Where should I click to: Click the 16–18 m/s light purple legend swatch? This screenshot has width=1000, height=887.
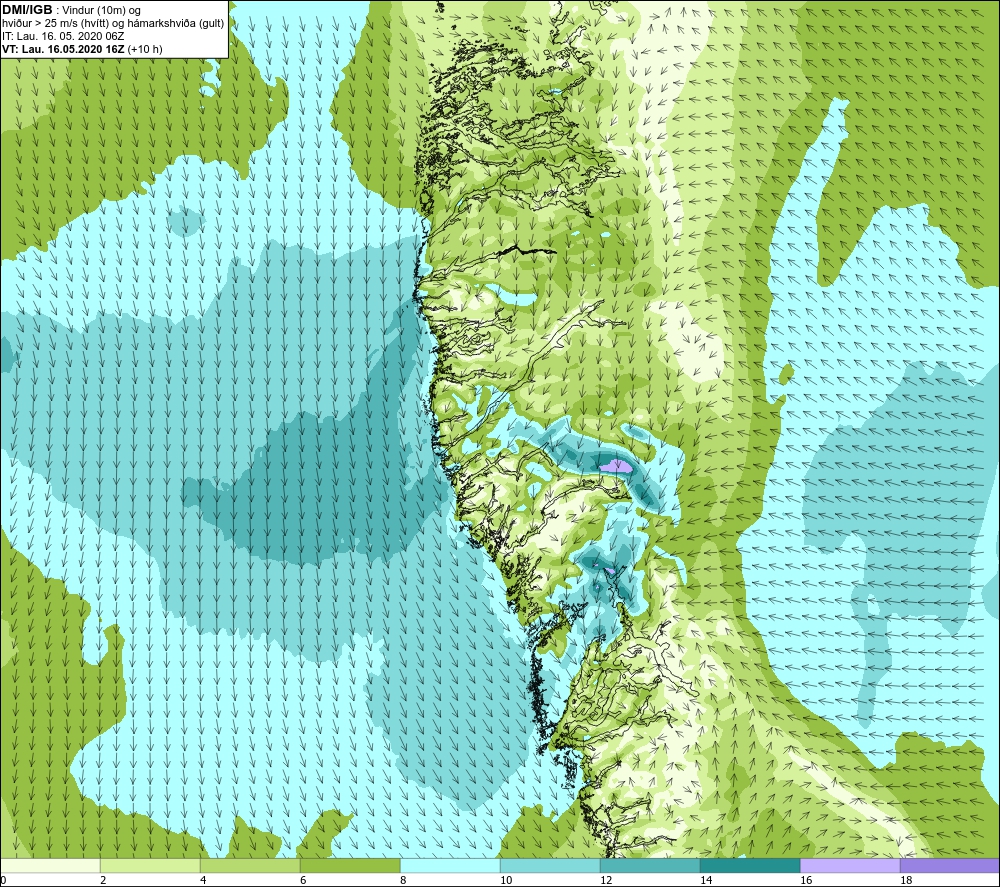point(850,865)
